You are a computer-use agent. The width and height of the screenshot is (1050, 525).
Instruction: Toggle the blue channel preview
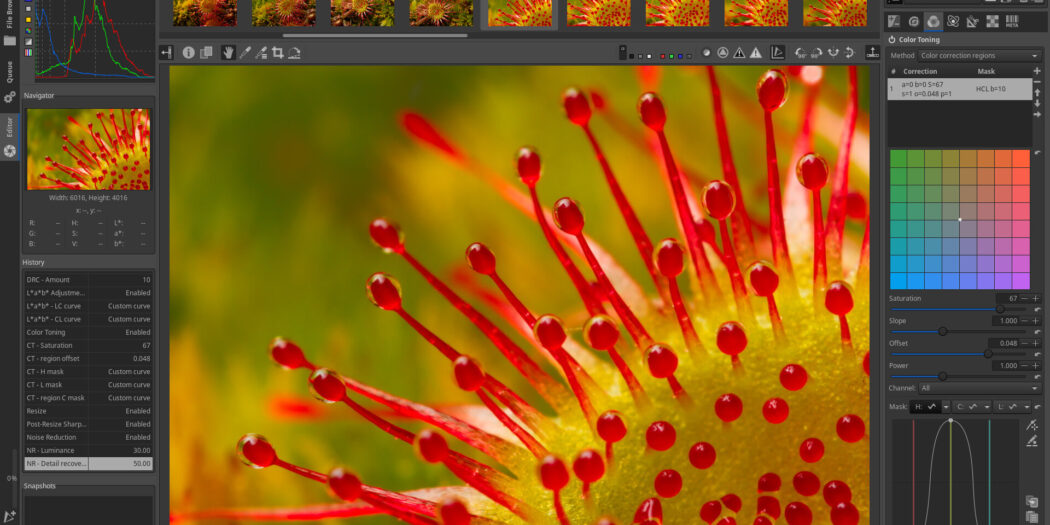click(x=680, y=56)
